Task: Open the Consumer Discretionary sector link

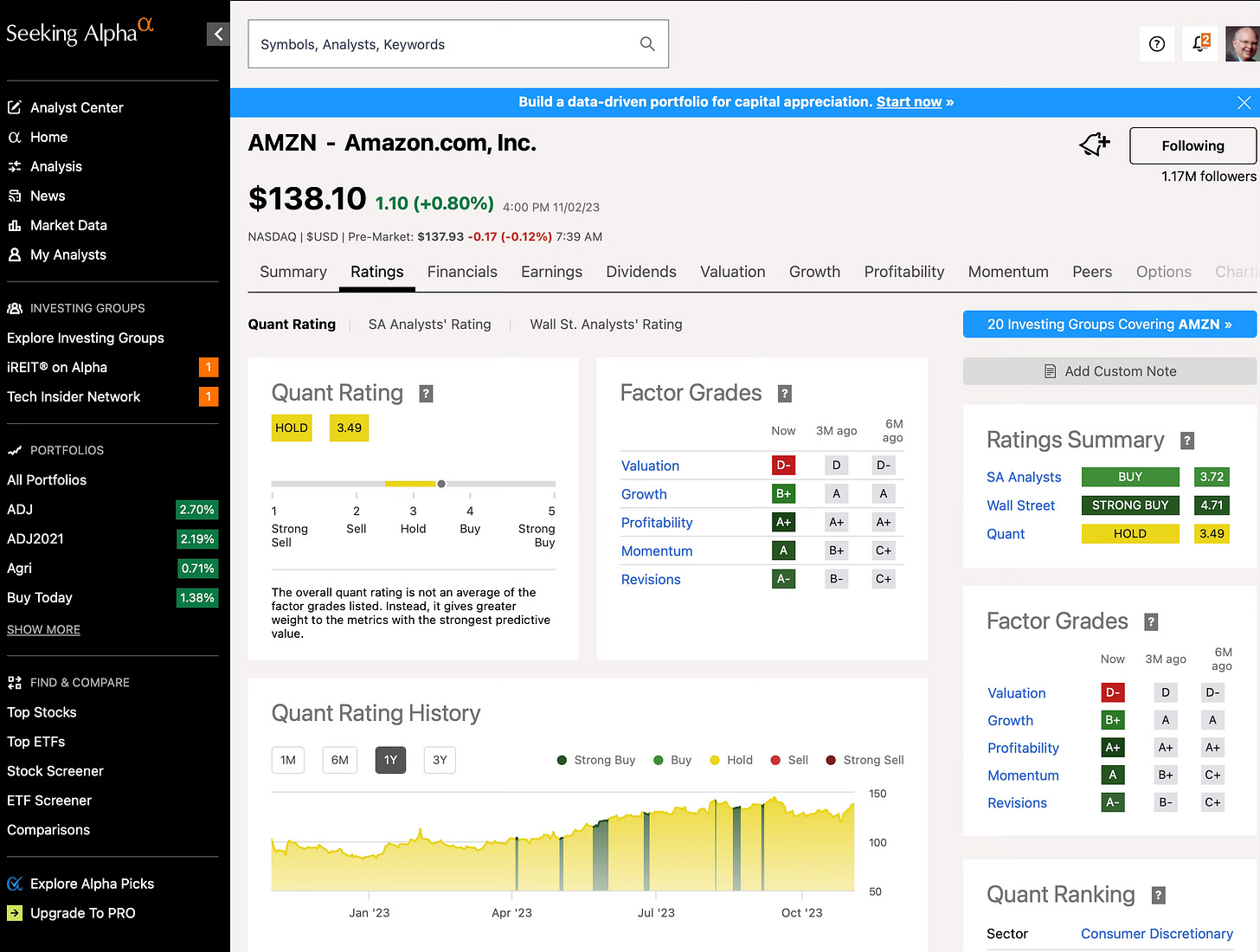Action: 1157,934
